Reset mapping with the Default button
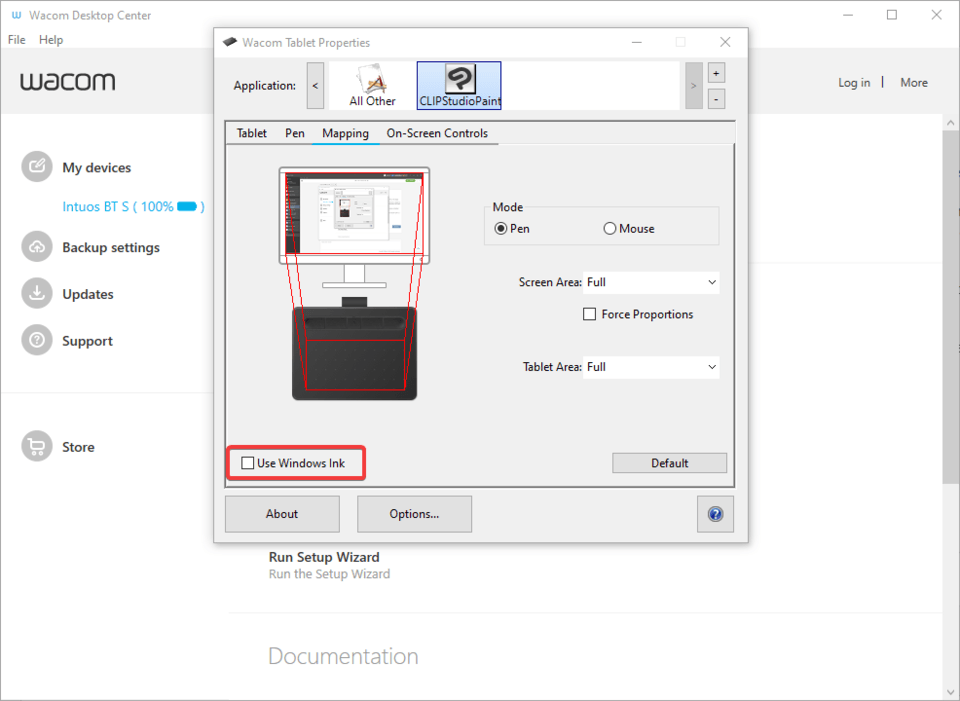 pyautogui.click(x=669, y=462)
